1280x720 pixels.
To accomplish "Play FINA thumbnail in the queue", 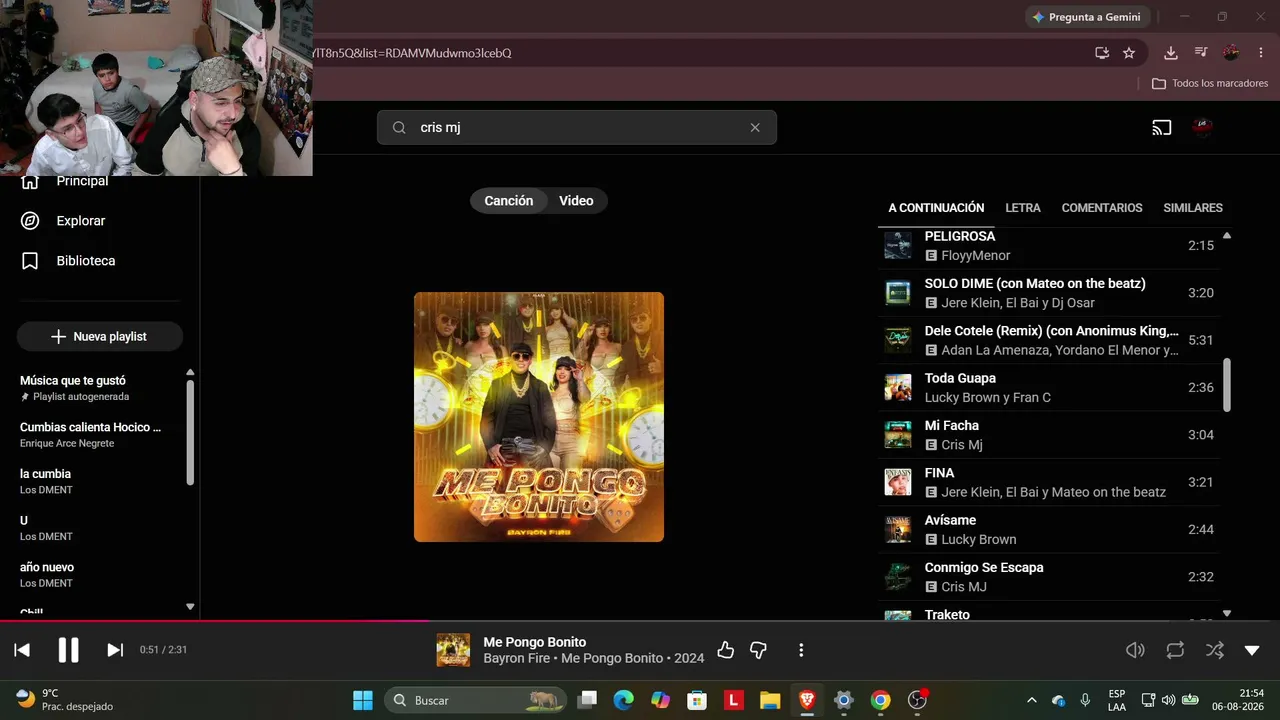I will (x=898, y=482).
